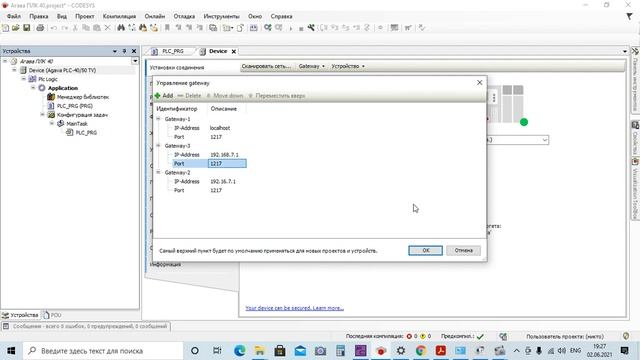Click the Login gear icon in toolbar

[267, 28]
